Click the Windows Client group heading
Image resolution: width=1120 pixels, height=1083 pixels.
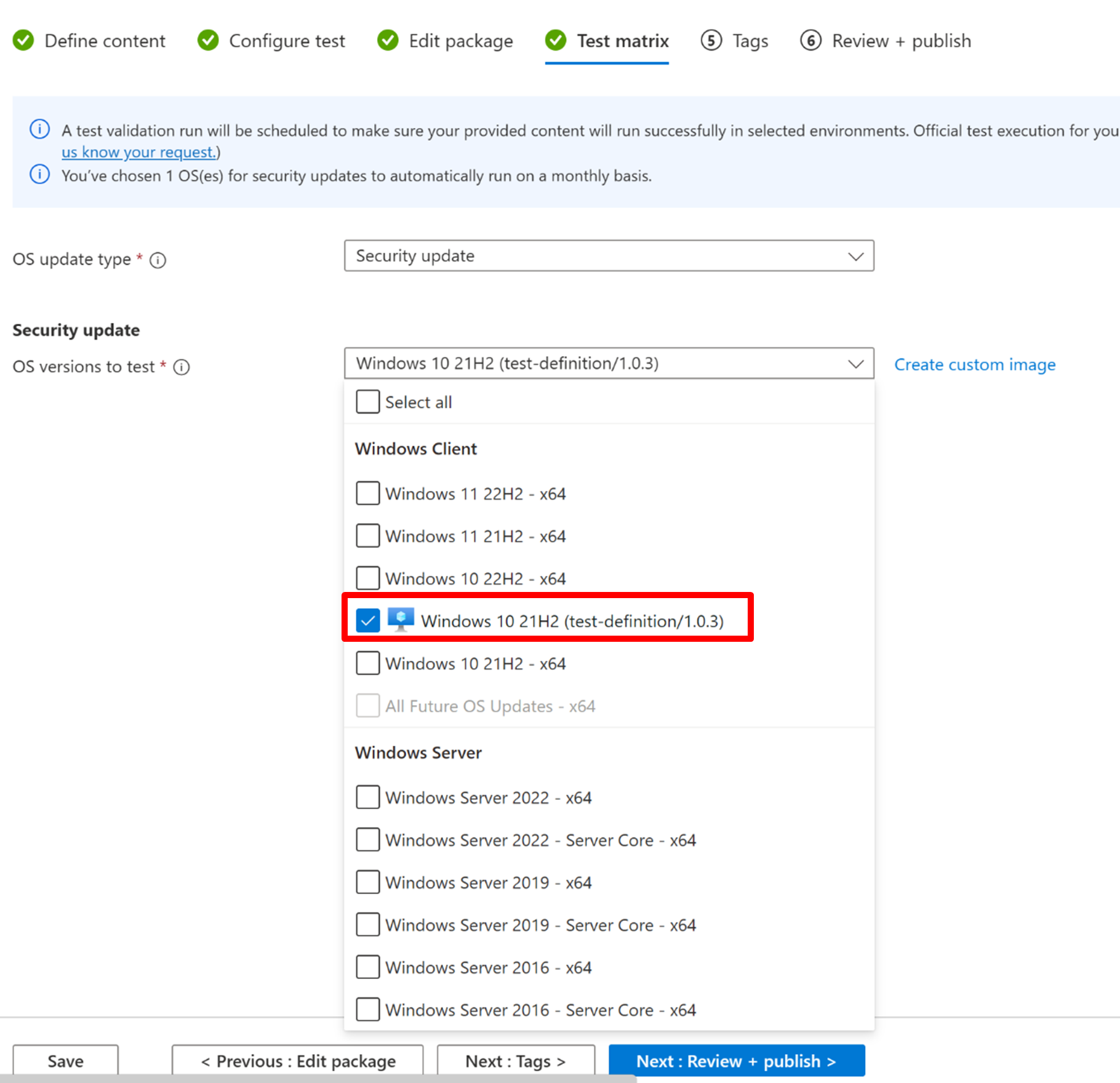(x=416, y=449)
